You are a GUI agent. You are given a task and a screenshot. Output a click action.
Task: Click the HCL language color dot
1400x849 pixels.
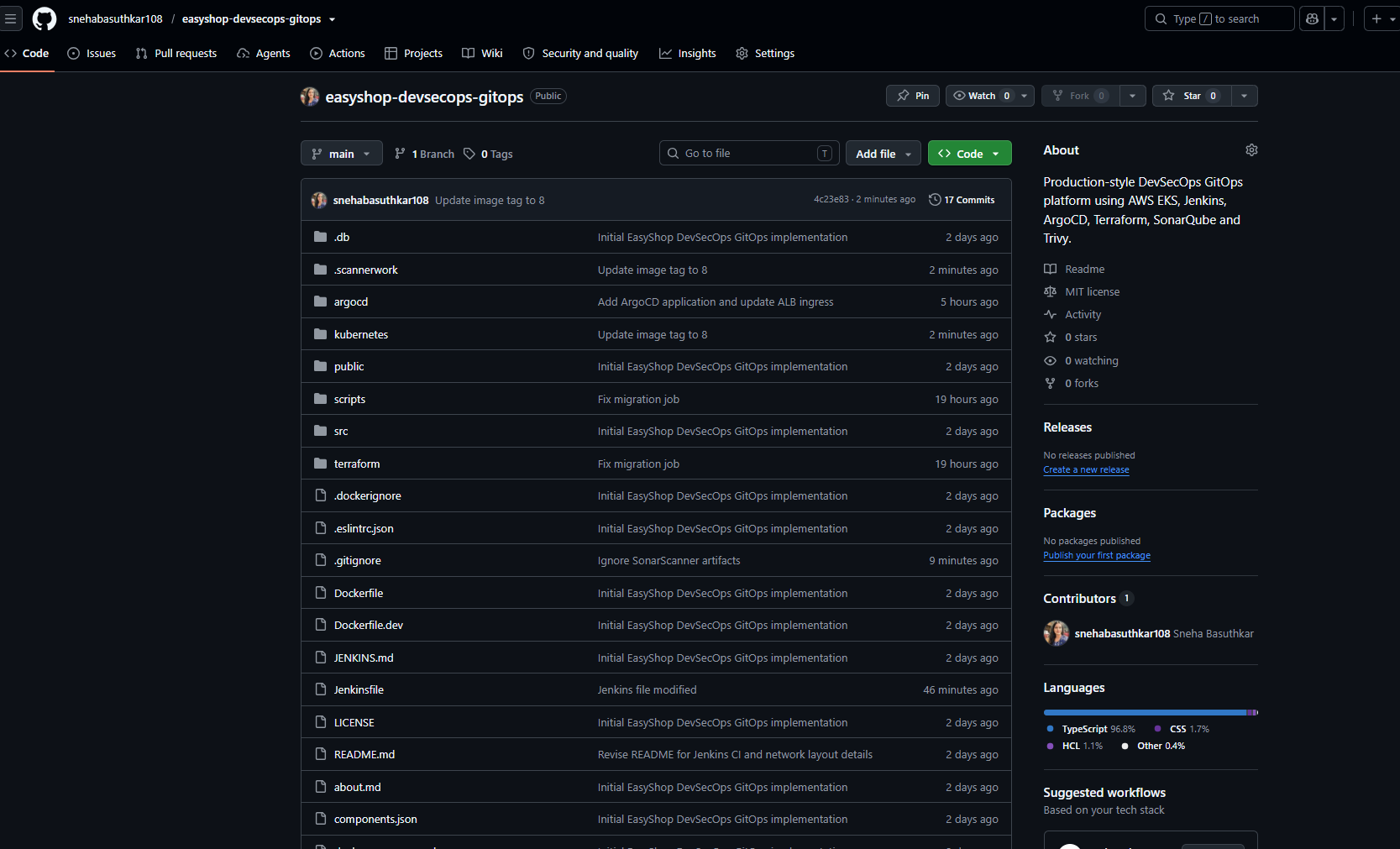pyautogui.click(x=1050, y=746)
